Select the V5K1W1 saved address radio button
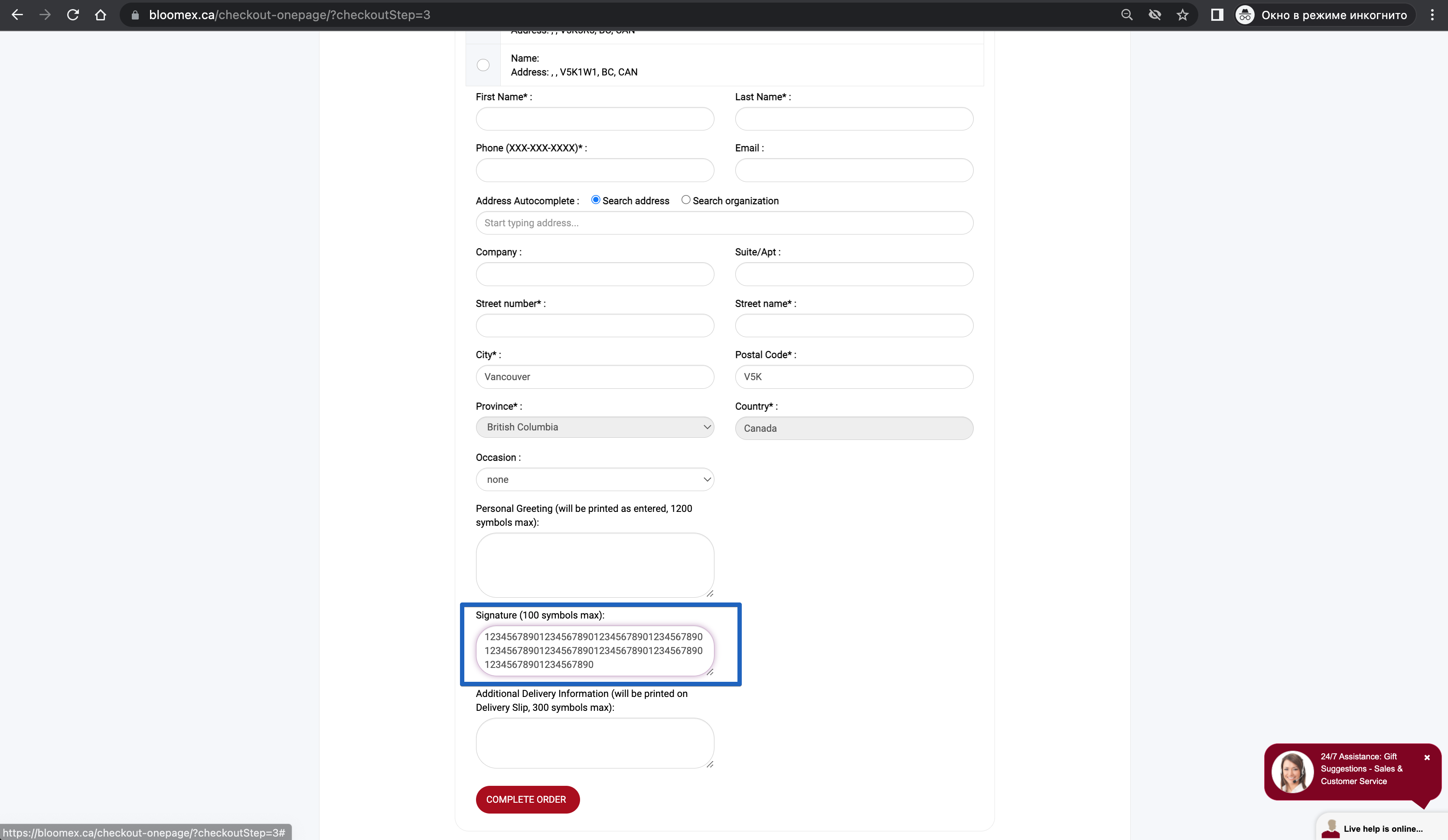Screen dimensions: 1448x840 tap(483, 65)
